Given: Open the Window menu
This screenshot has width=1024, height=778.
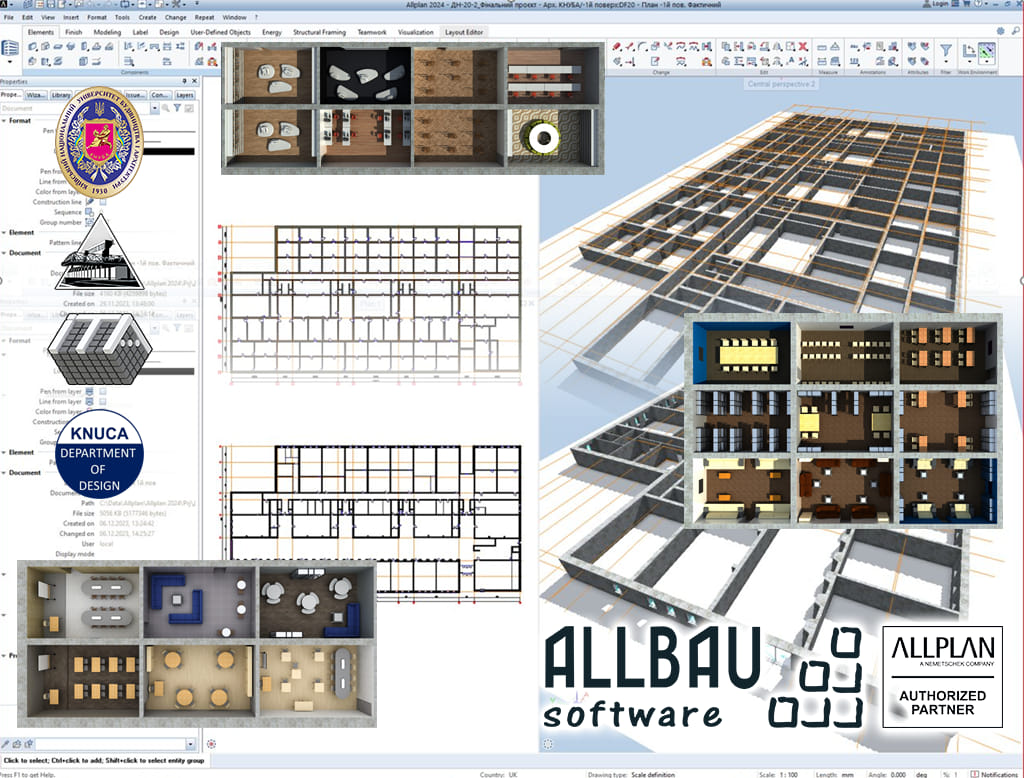Looking at the screenshot, I should click(x=234, y=18).
